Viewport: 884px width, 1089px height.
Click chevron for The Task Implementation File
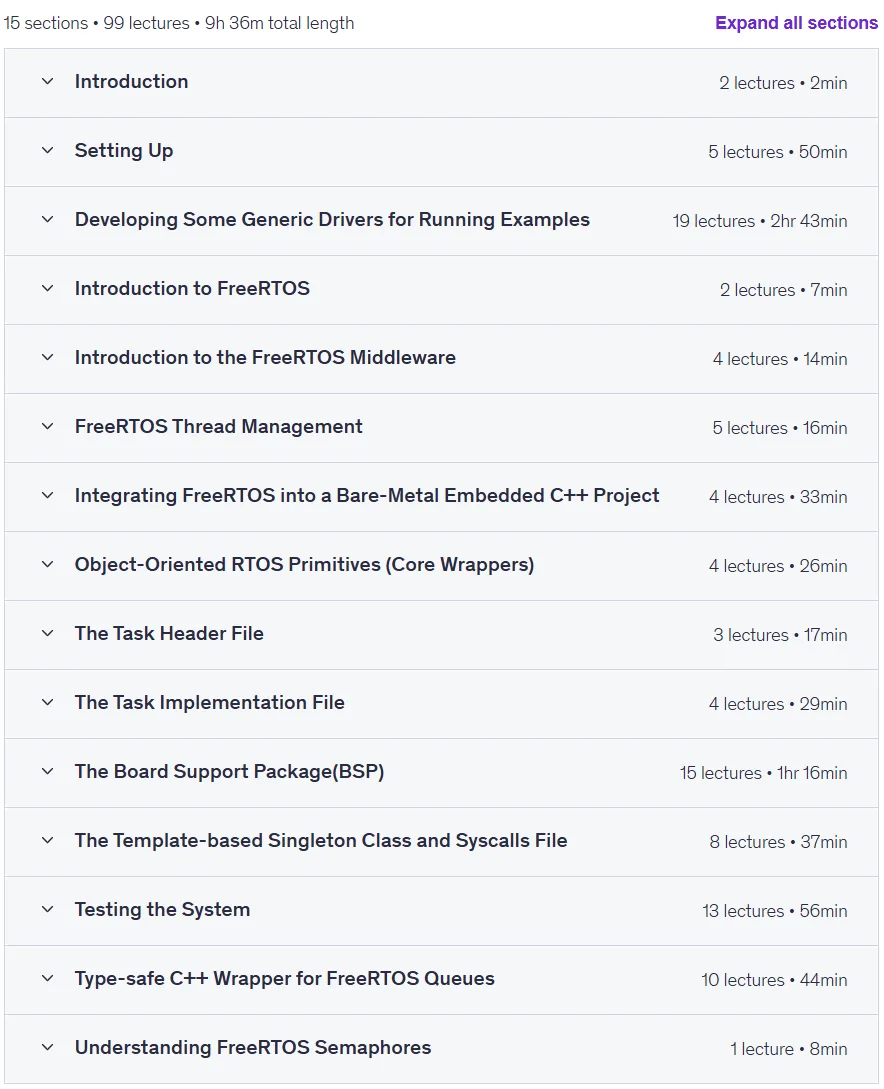pos(47,702)
